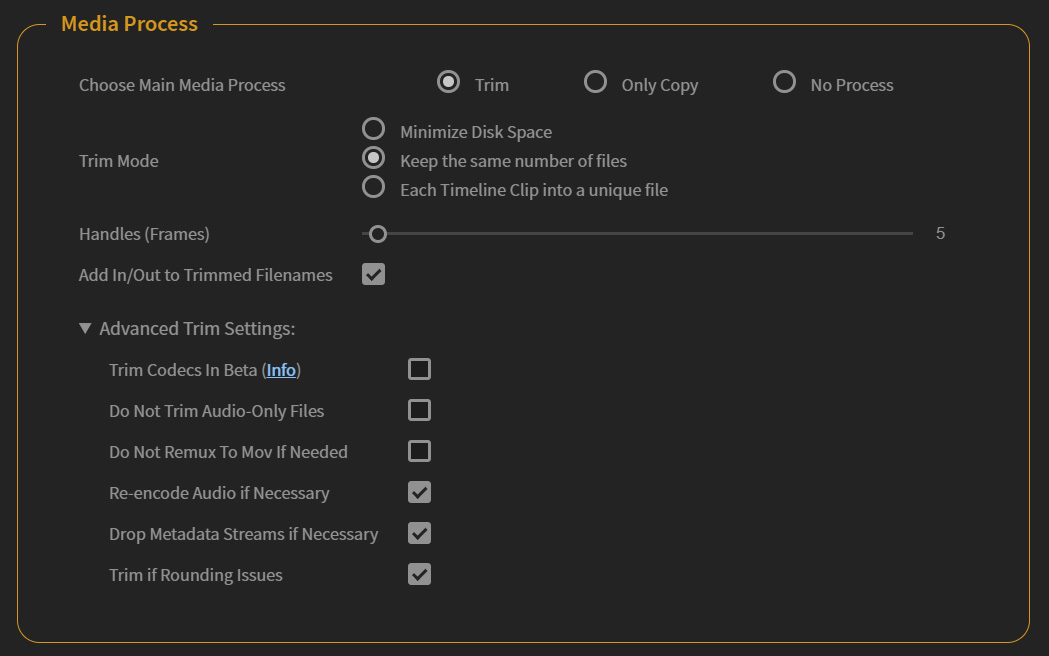Disable Drop Metadata Streams if Necessary

(x=419, y=533)
